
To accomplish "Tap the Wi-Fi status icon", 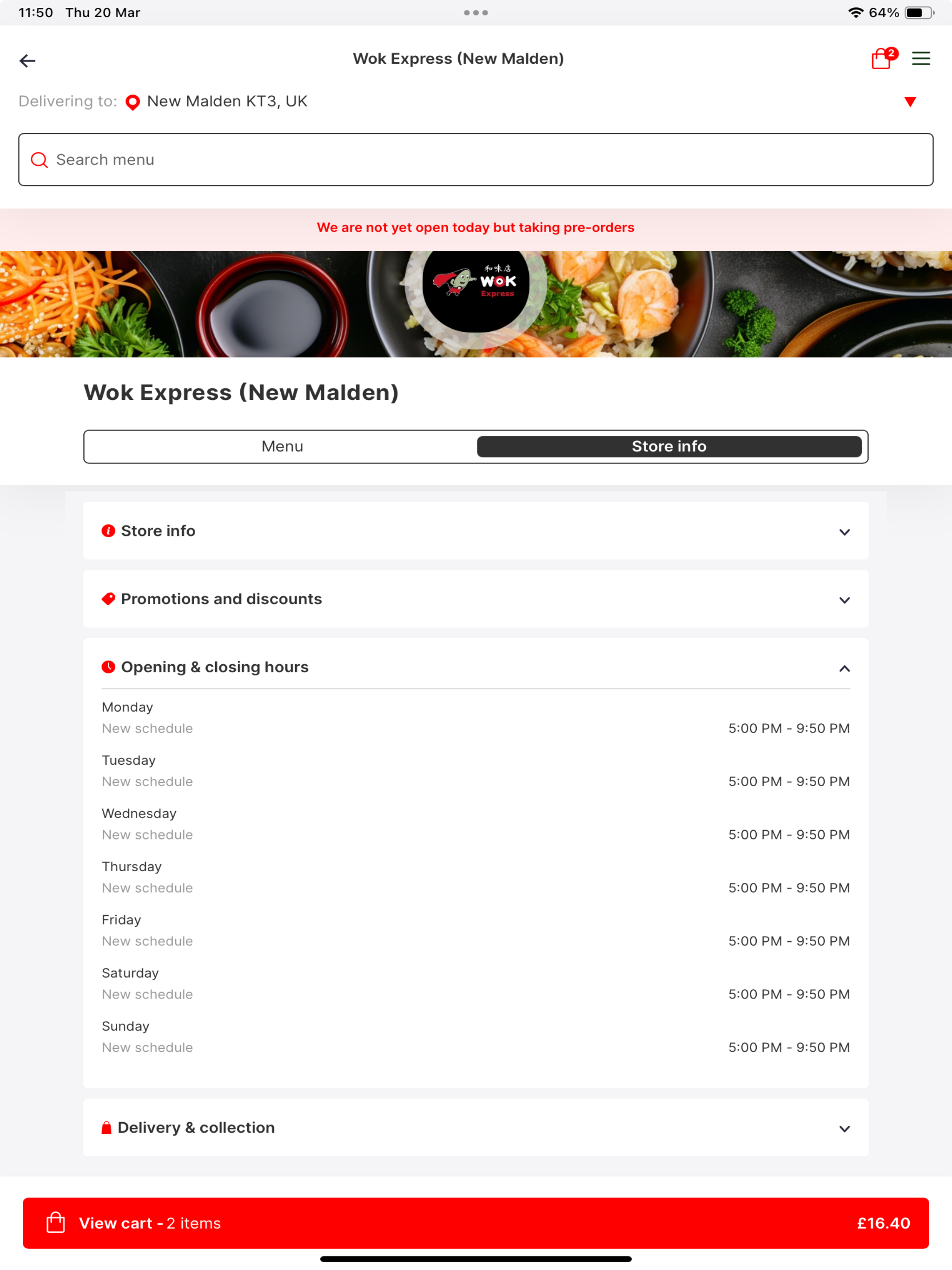I will (x=855, y=13).
